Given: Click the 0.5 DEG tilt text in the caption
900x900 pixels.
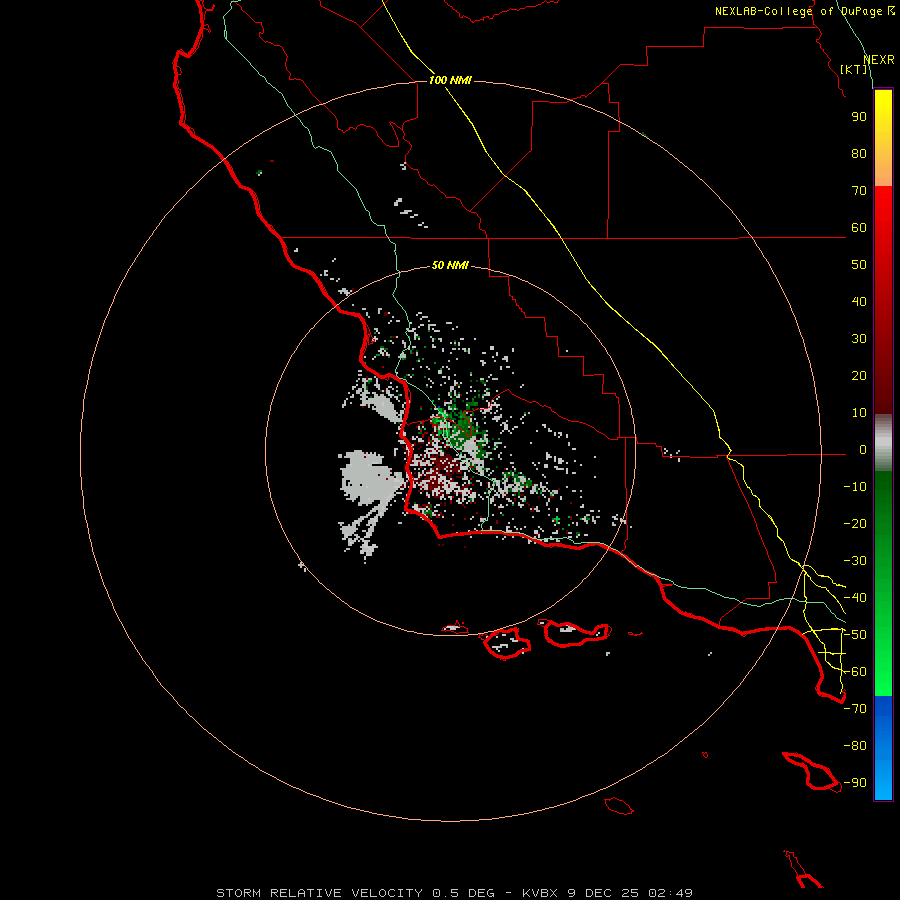Looking at the screenshot, I should 463,893.
